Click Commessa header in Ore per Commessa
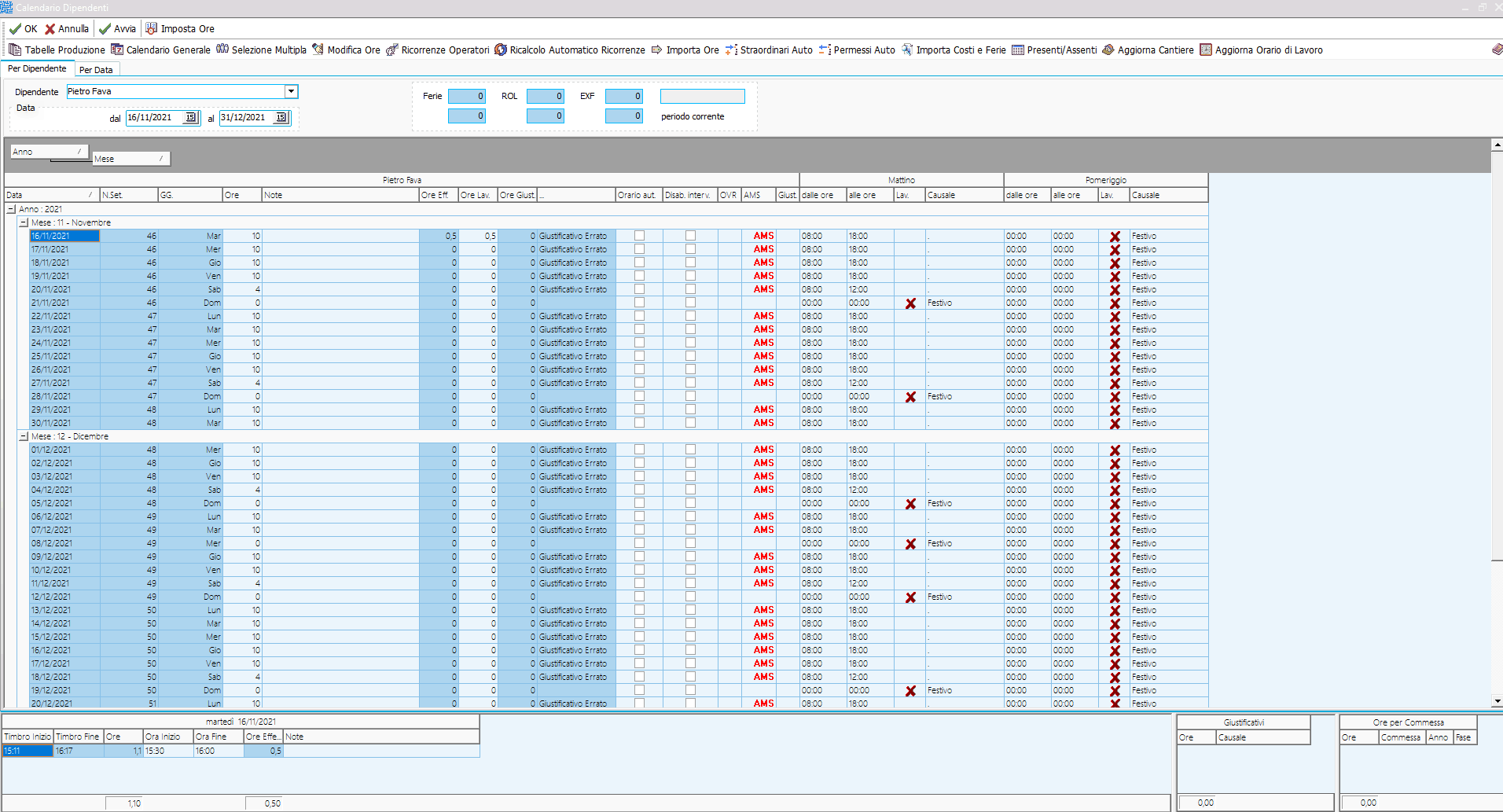Image resolution: width=1503 pixels, height=812 pixels. [1402, 737]
